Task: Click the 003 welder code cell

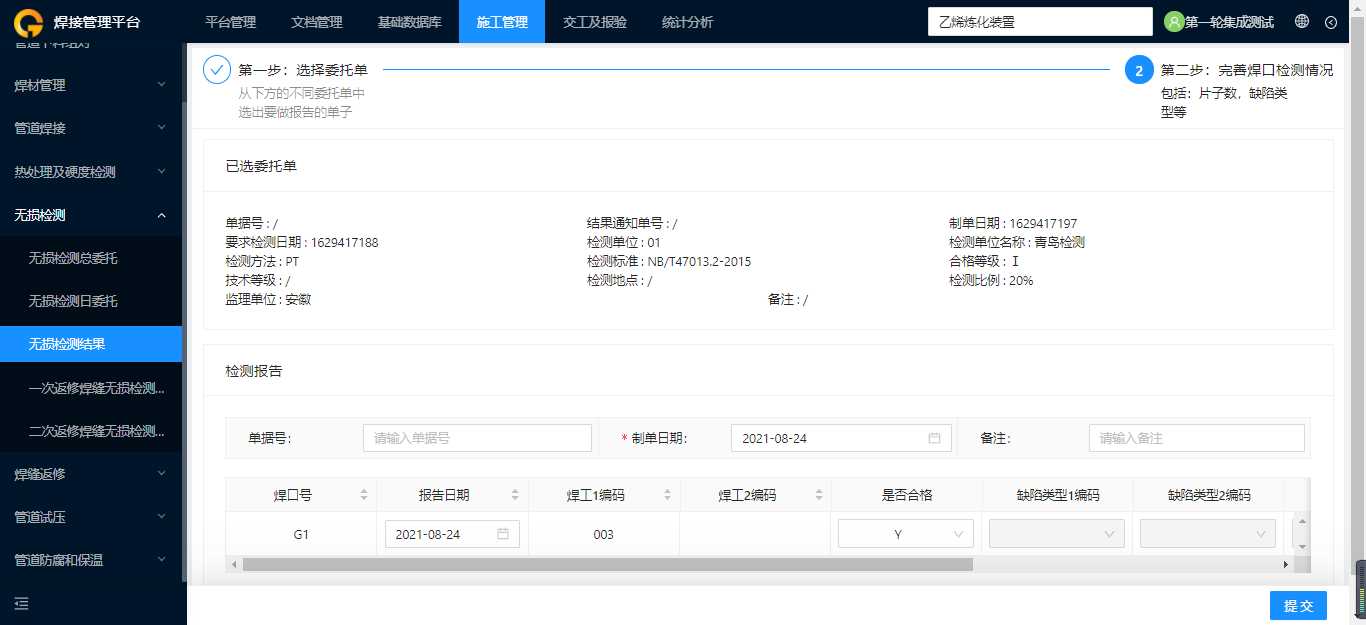Action: point(603,534)
